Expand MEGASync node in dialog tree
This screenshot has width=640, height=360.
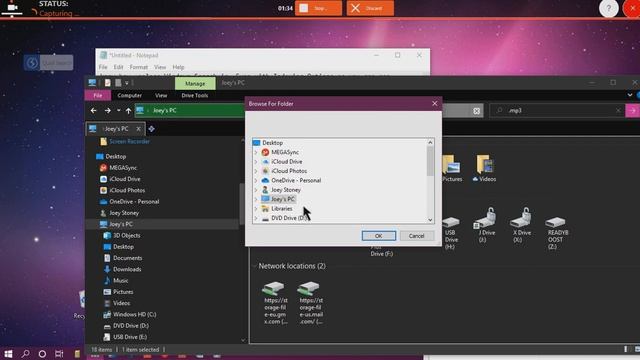pyautogui.click(x=256, y=152)
